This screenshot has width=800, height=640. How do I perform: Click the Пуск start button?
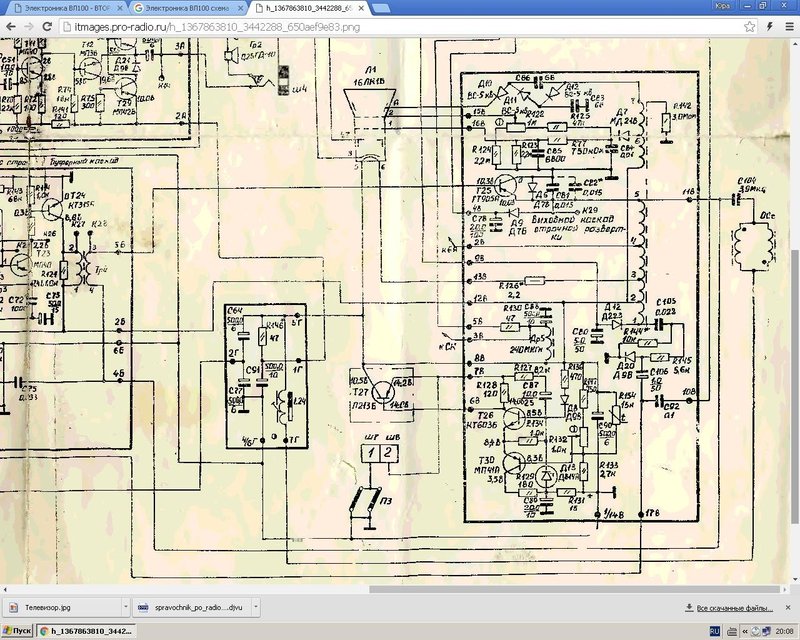(x=17, y=631)
